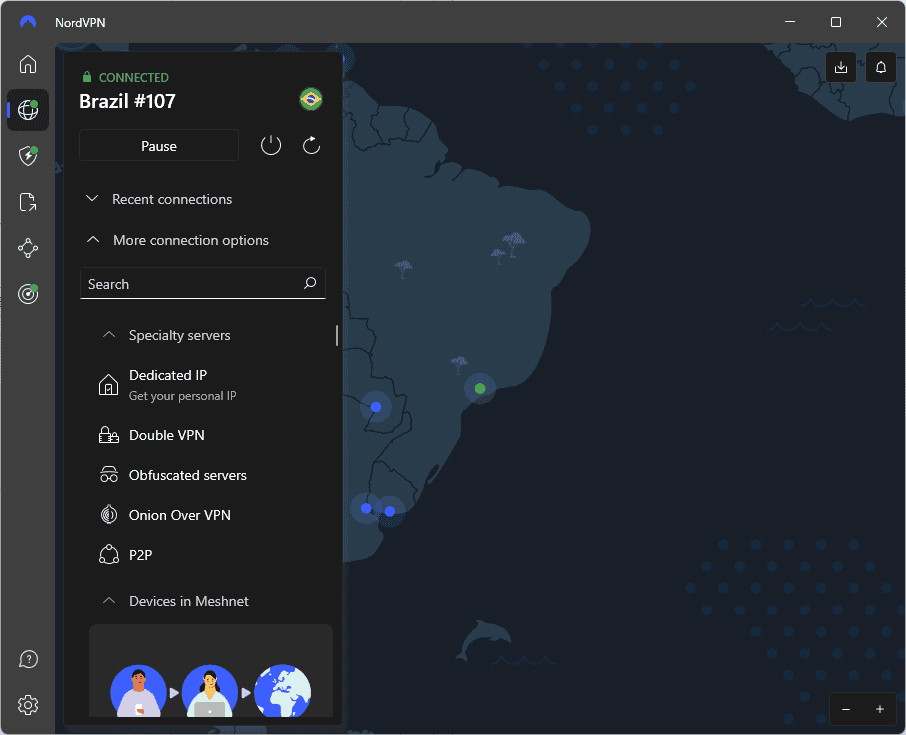Reconnect using the refresh icon
Viewport: 906px width, 735px height.
tap(311, 145)
